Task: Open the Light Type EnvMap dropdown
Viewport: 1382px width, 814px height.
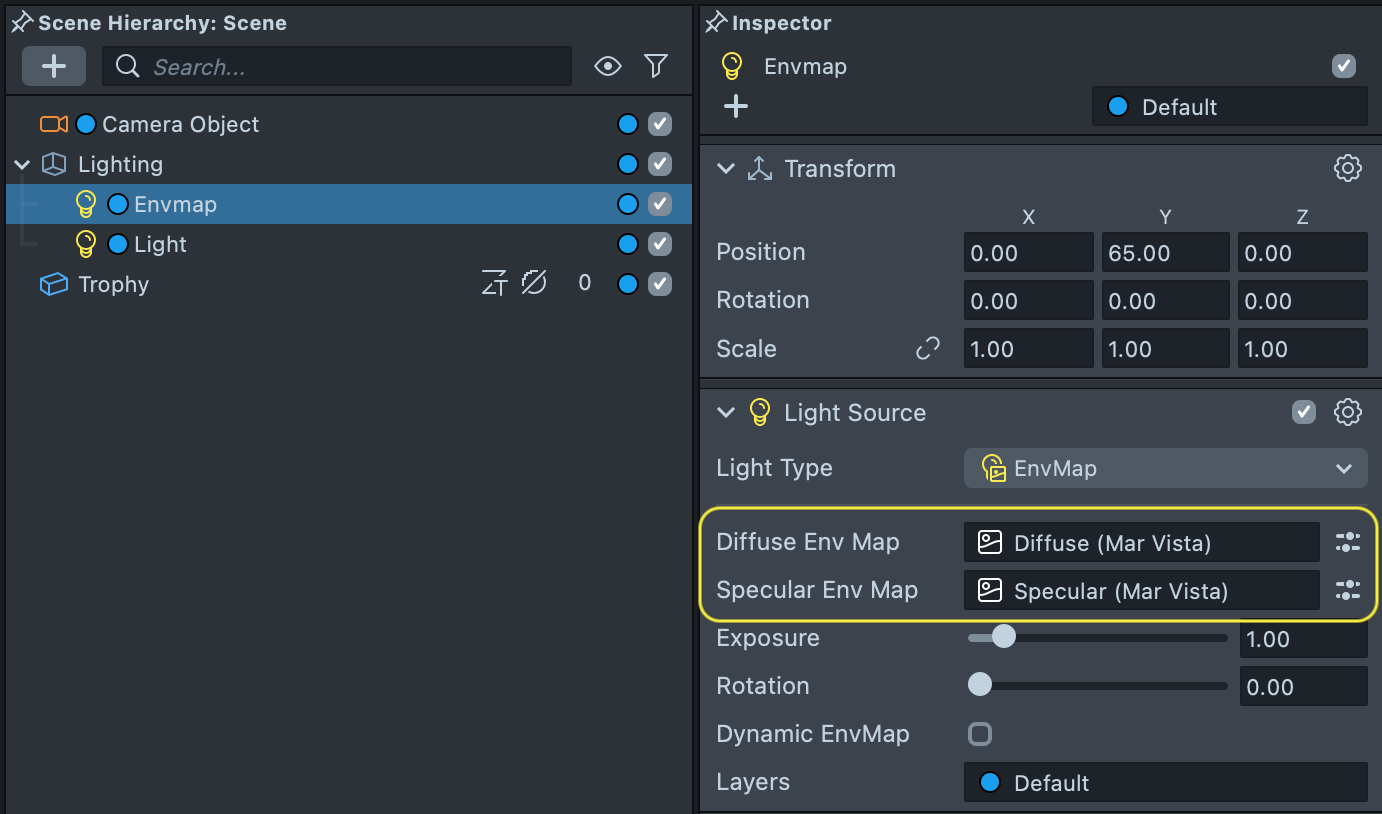Action: [1165, 468]
